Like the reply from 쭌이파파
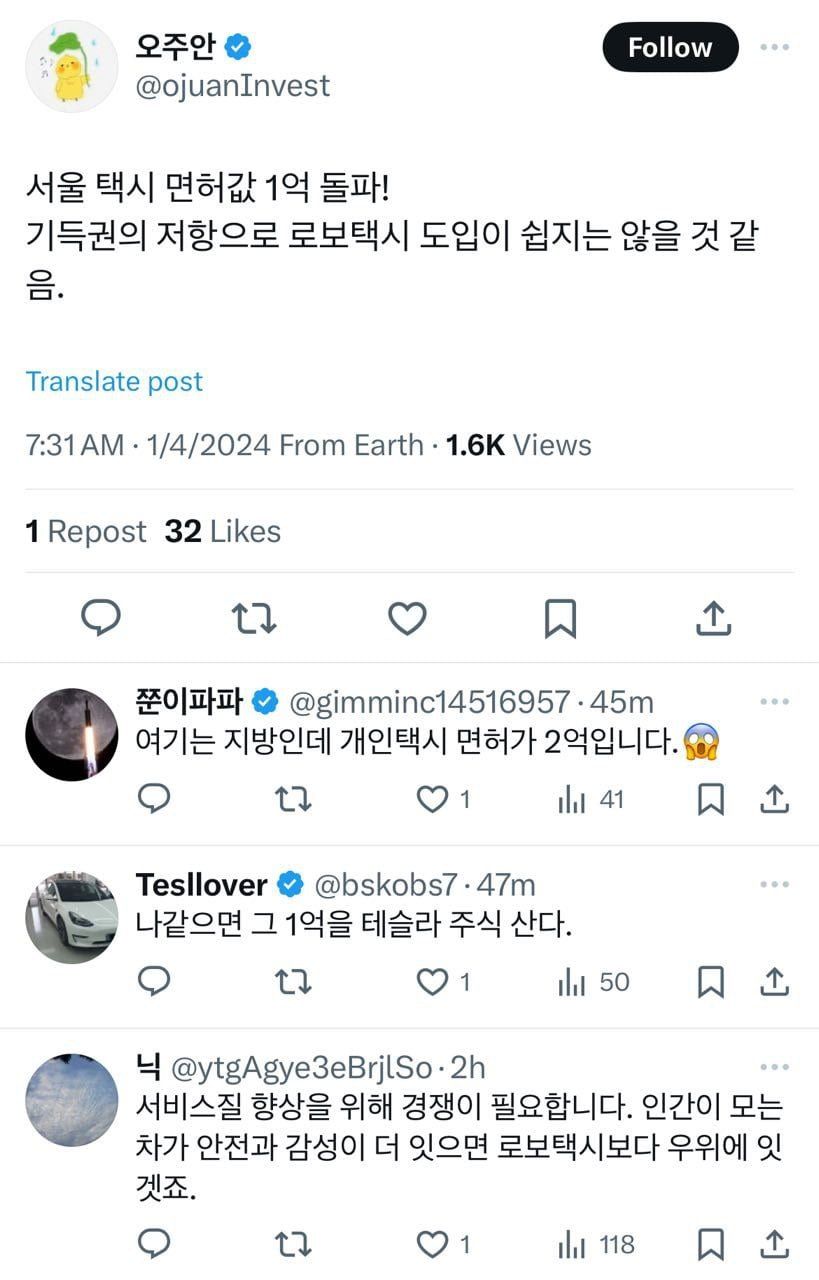819x1280 pixels. pyautogui.click(x=443, y=799)
